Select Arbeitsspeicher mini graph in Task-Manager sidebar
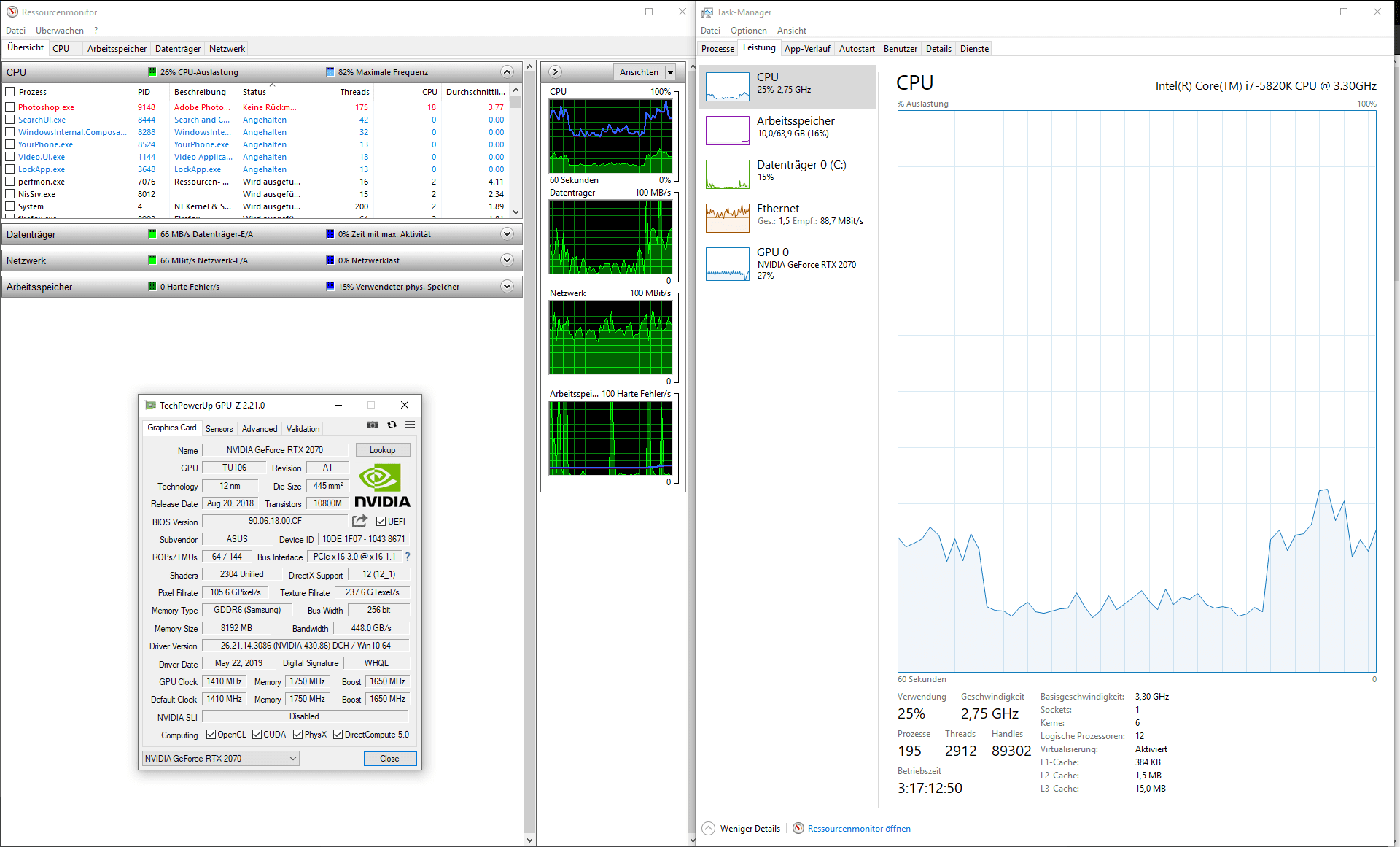 coord(728,131)
